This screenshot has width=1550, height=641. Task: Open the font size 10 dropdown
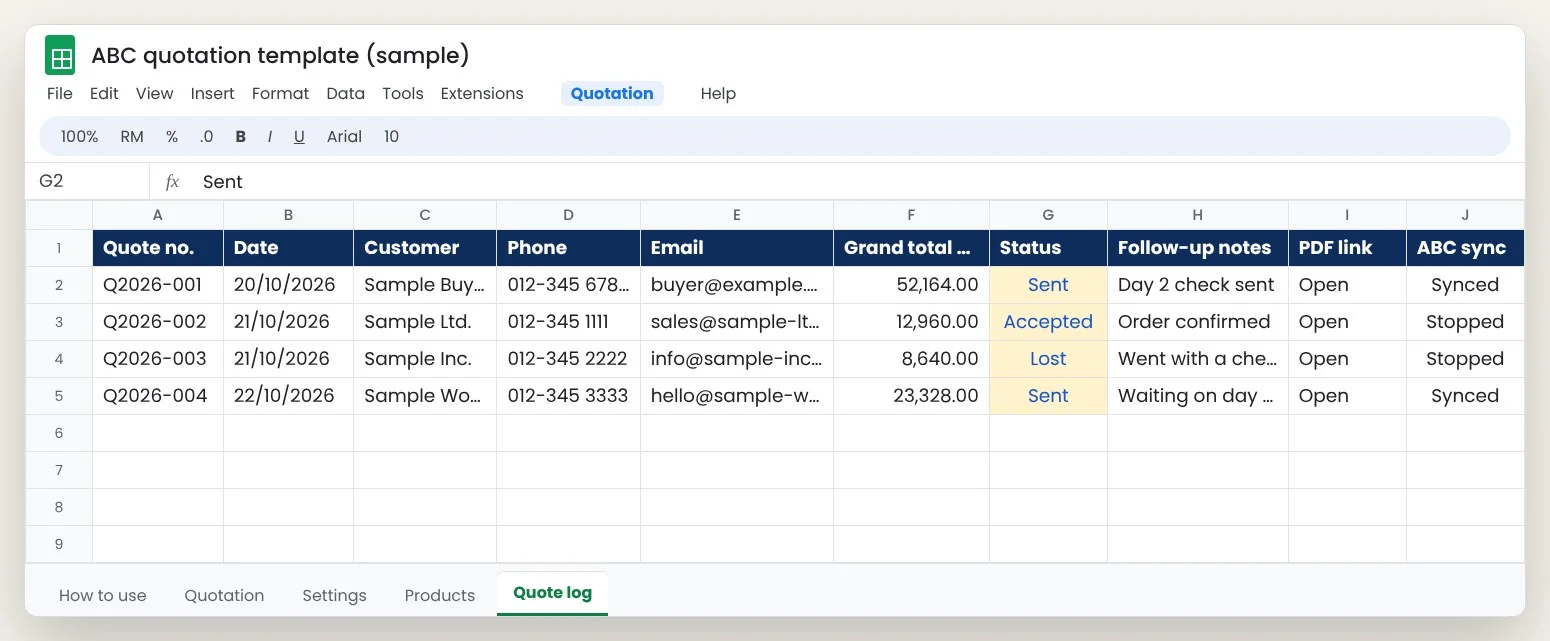coord(391,137)
